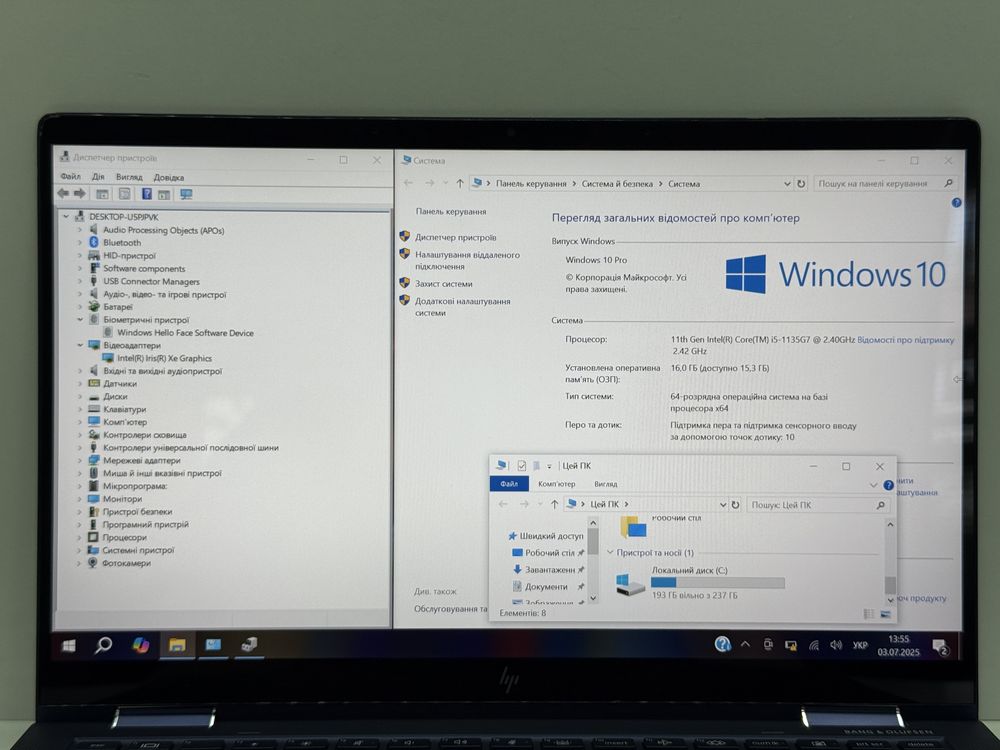Click Панель керування breadcrumb in System window
The width and height of the screenshot is (1000, 750).
tap(531, 184)
